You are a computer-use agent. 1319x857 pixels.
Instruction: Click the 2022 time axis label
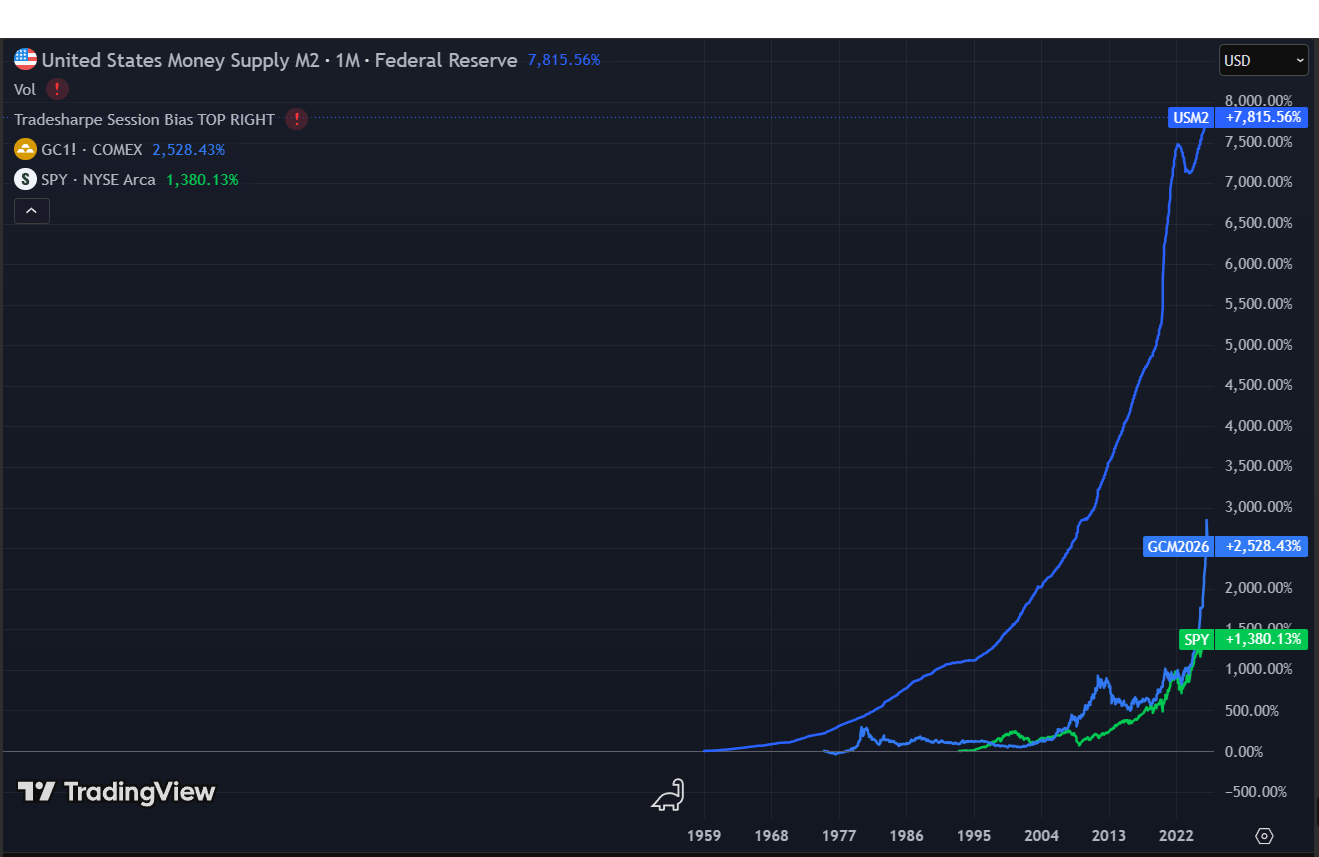1175,836
